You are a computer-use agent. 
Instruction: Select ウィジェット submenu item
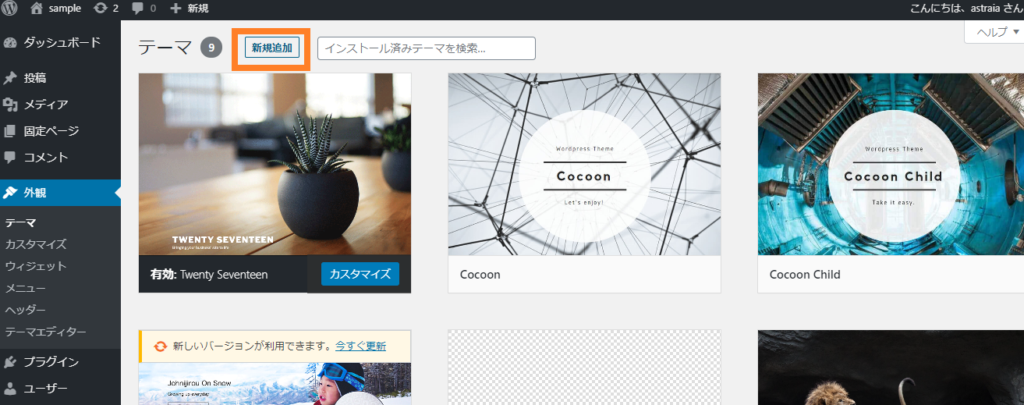click(36, 266)
